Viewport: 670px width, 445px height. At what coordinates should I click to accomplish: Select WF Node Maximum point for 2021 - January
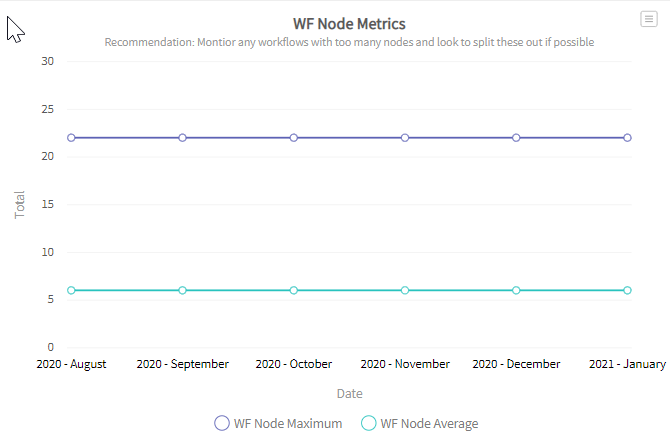[x=627, y=137]
